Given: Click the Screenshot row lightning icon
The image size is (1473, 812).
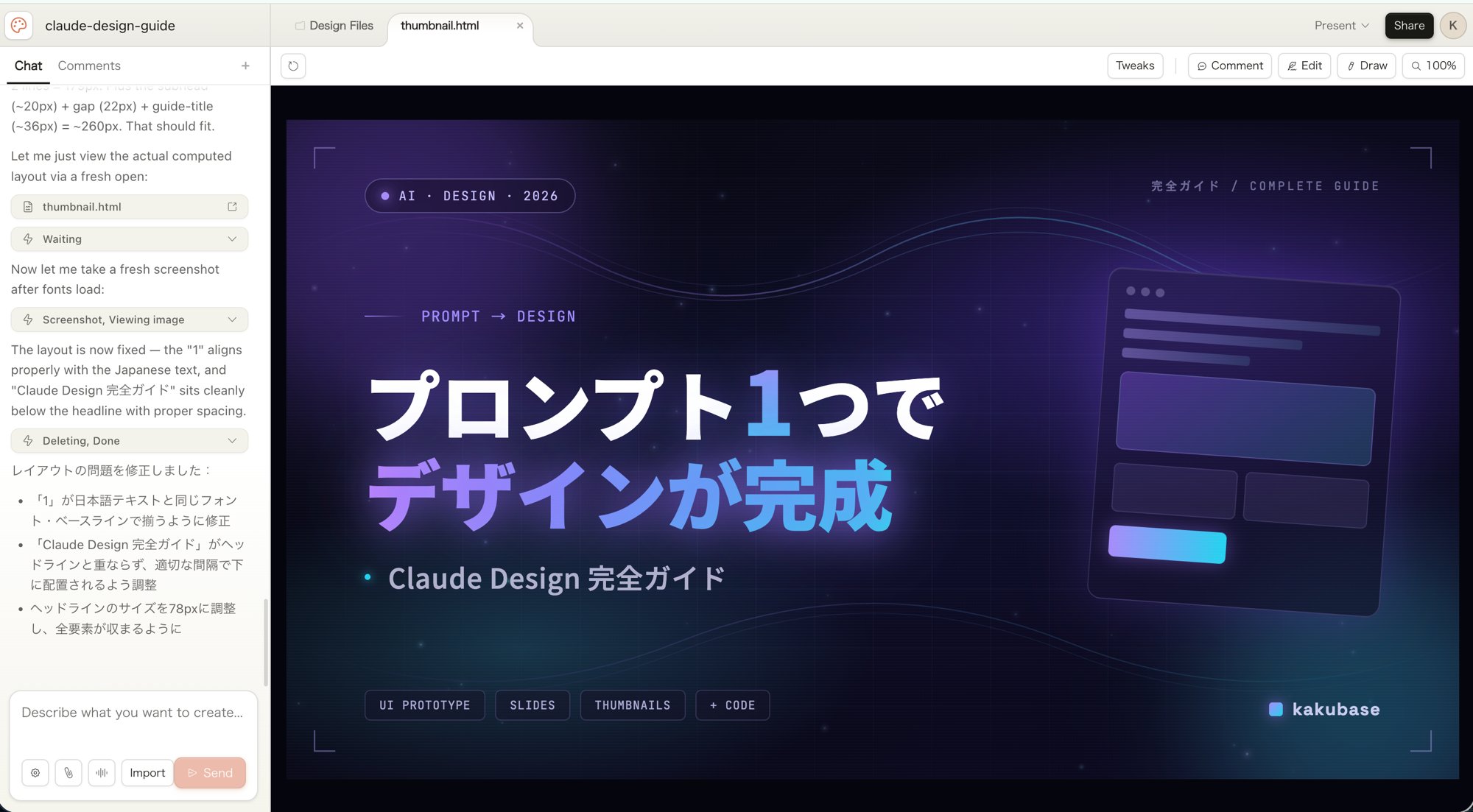Looking at the screenshot, I should [28, 319].
